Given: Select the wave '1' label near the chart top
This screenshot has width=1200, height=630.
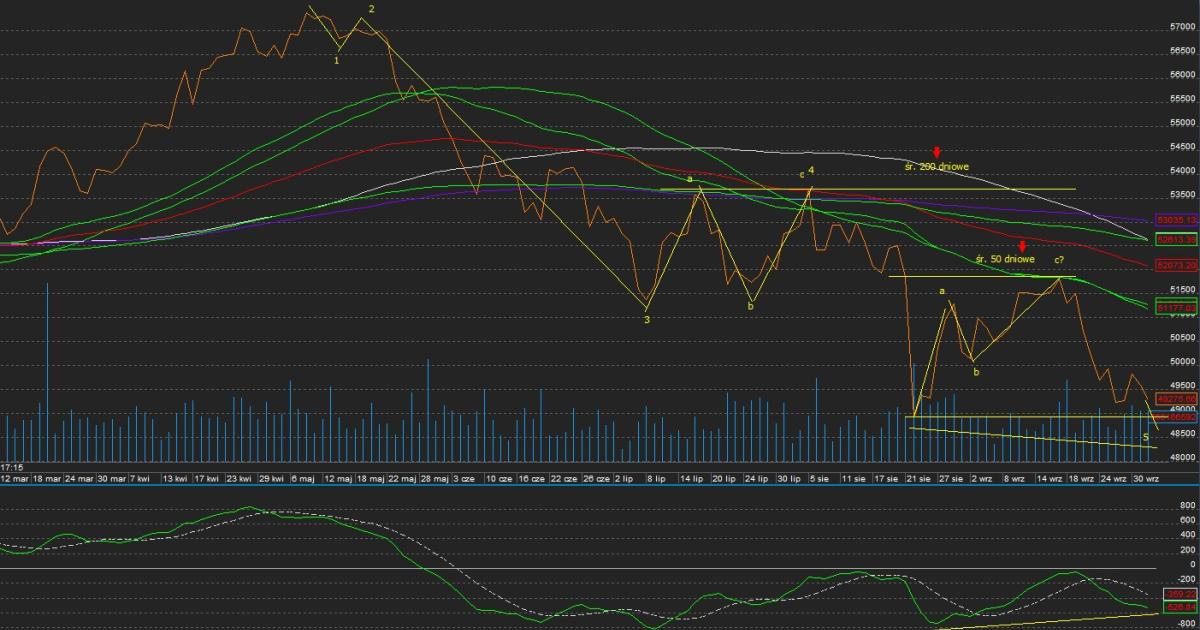Looking at the screenshot, I should point(336,60).
